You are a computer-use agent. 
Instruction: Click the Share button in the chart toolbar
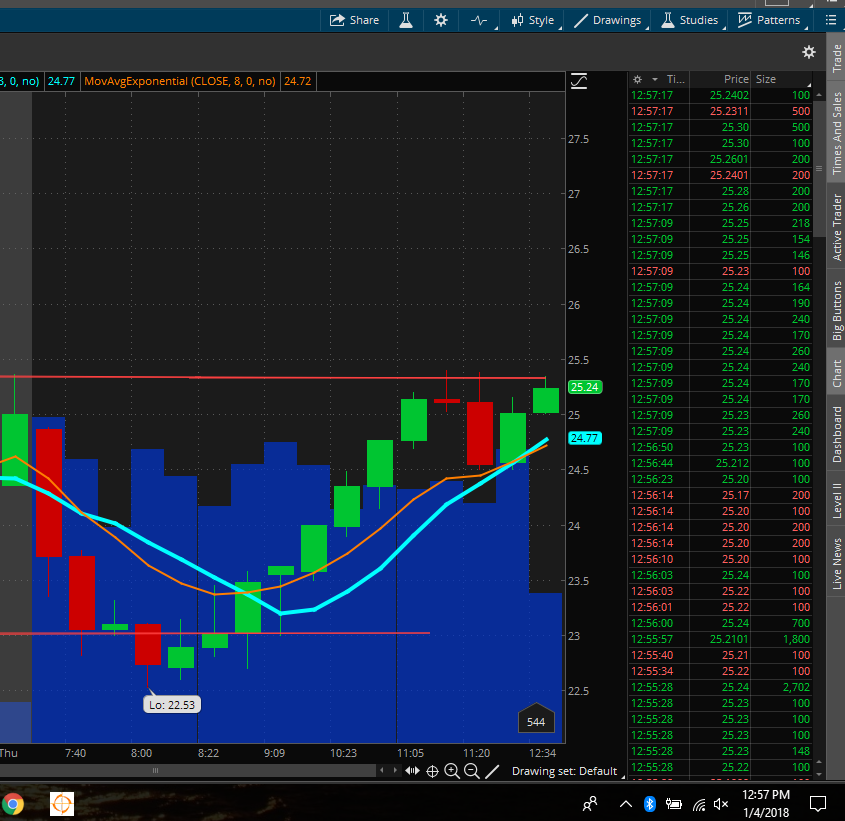click(x=354, y=20)
